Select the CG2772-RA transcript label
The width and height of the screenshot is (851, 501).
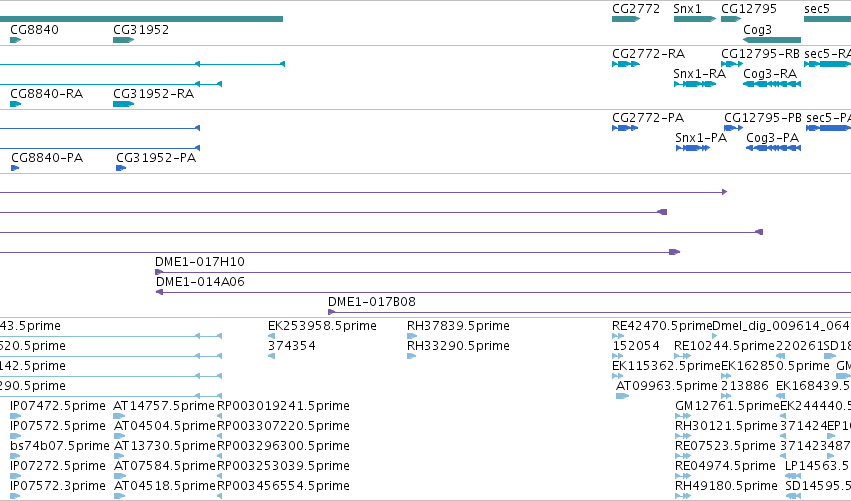click(x=649, y=54)
